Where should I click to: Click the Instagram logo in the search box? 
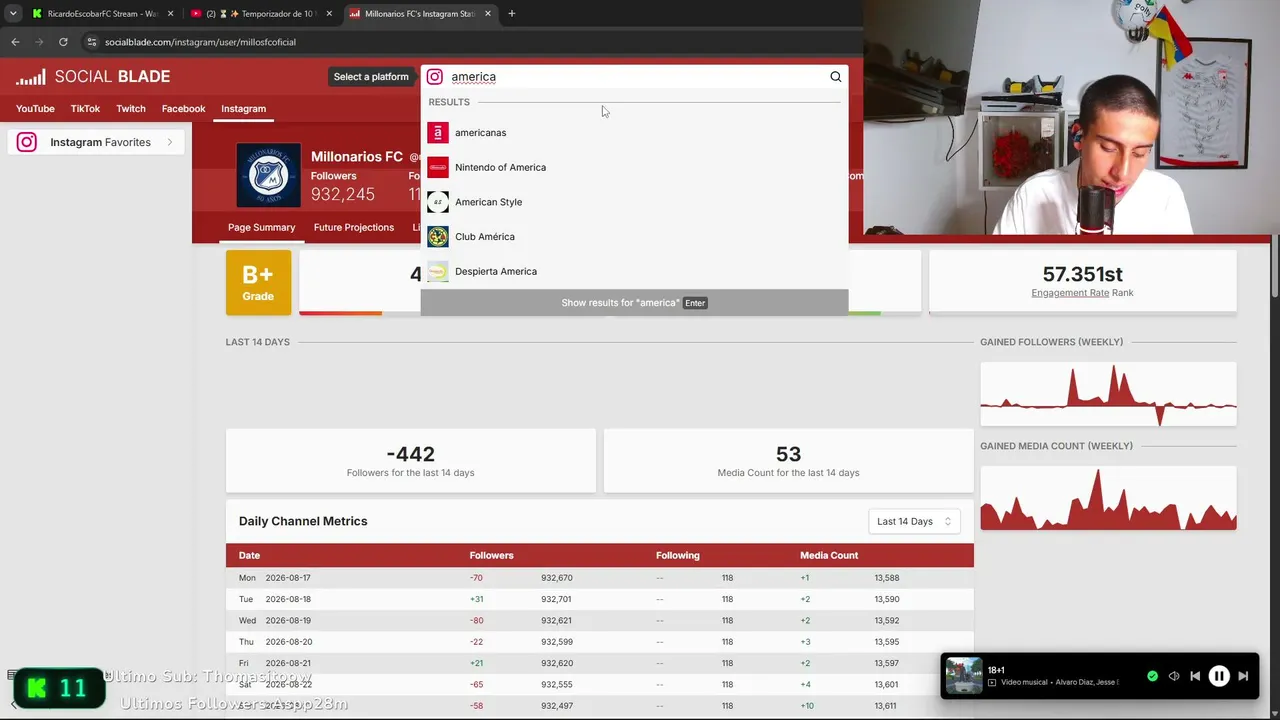[x=435, y=77]
